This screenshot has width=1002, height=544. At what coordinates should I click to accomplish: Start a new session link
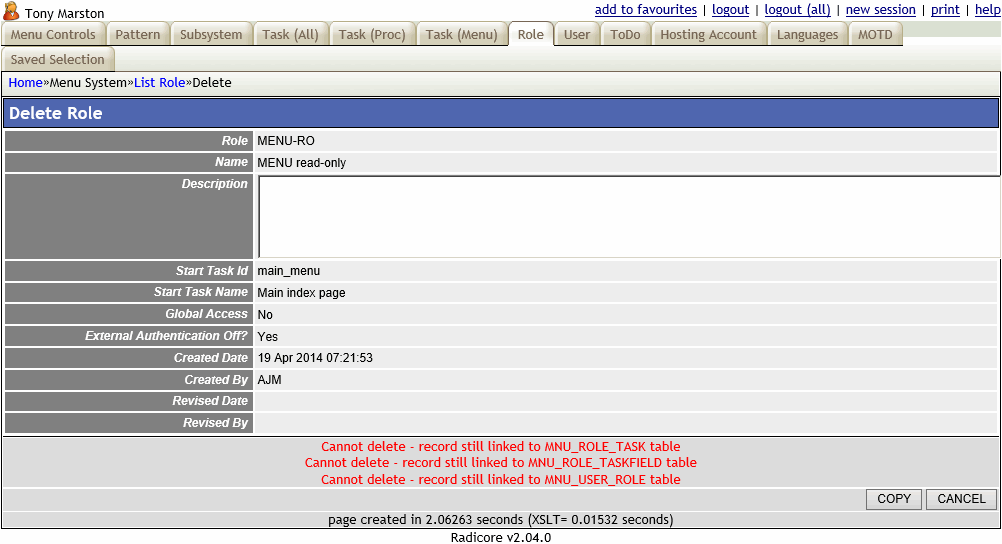tap(880, 10)
